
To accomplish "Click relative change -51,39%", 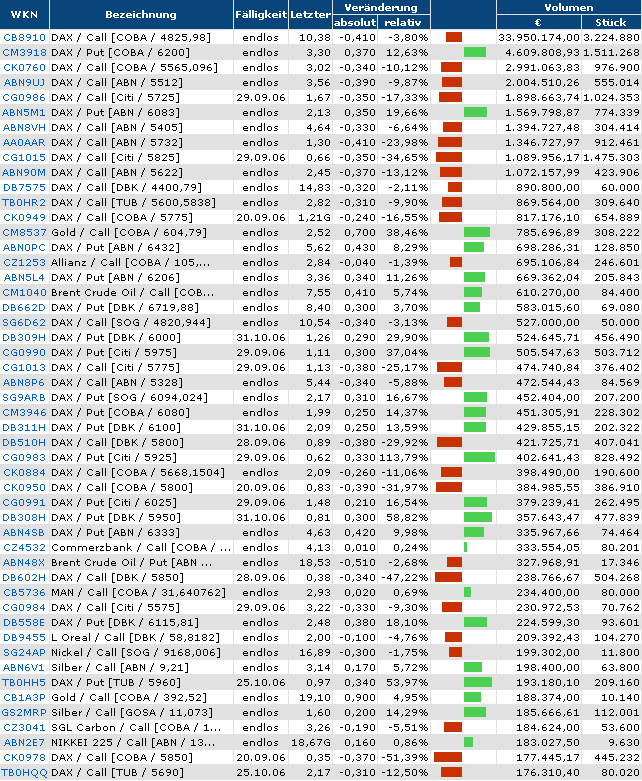I will (x=404, y=758).
